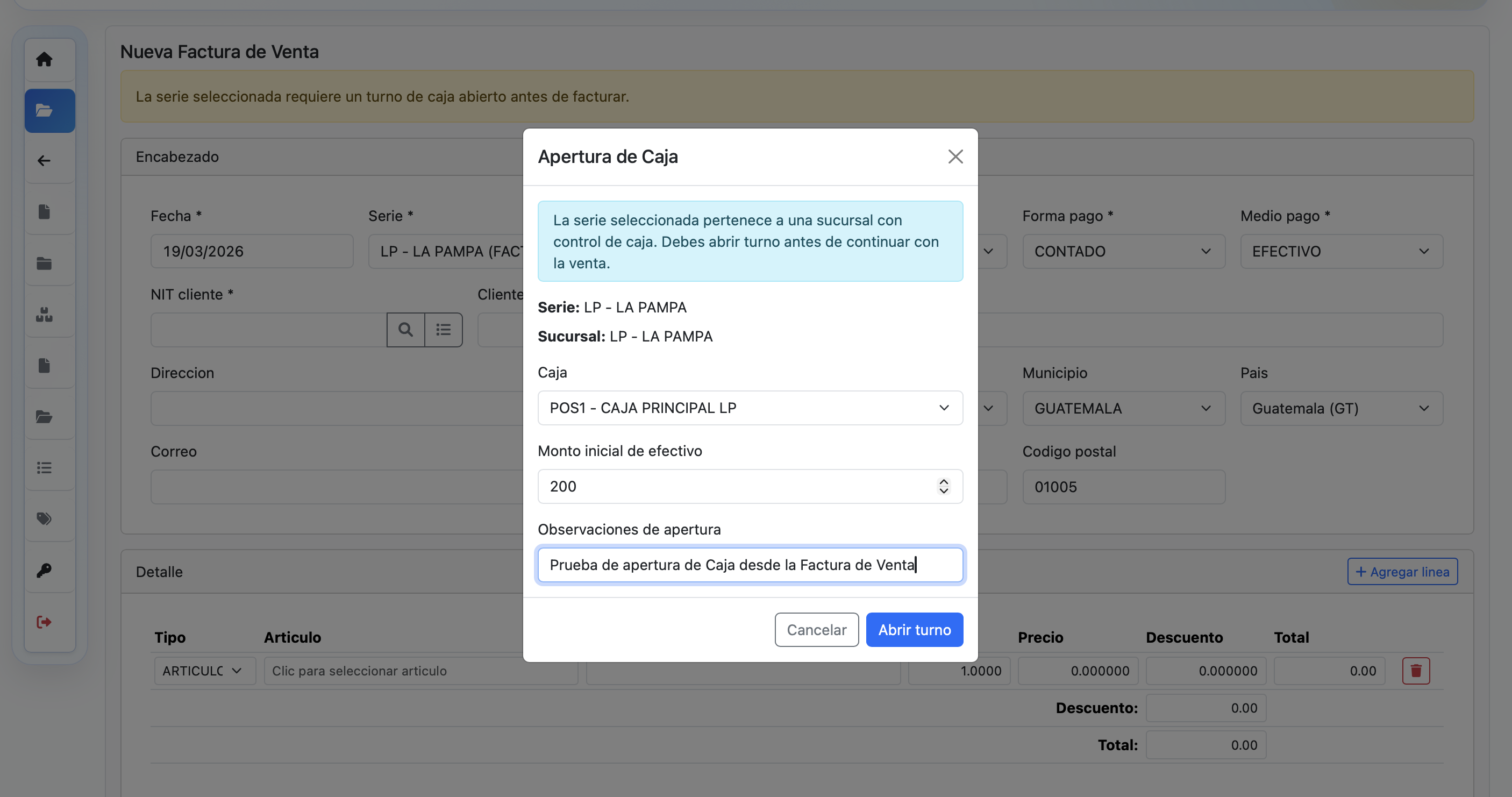1512x797 pixels.
Task: Click the back arrow sidebar icon
Action: click(44, 161)
